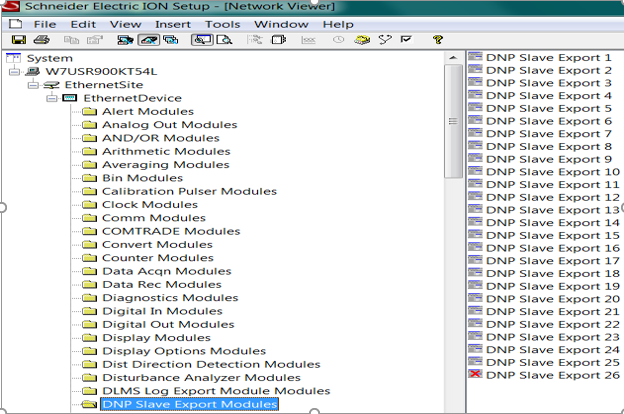Click the toolbar icon right of Properties

point(125,40)
